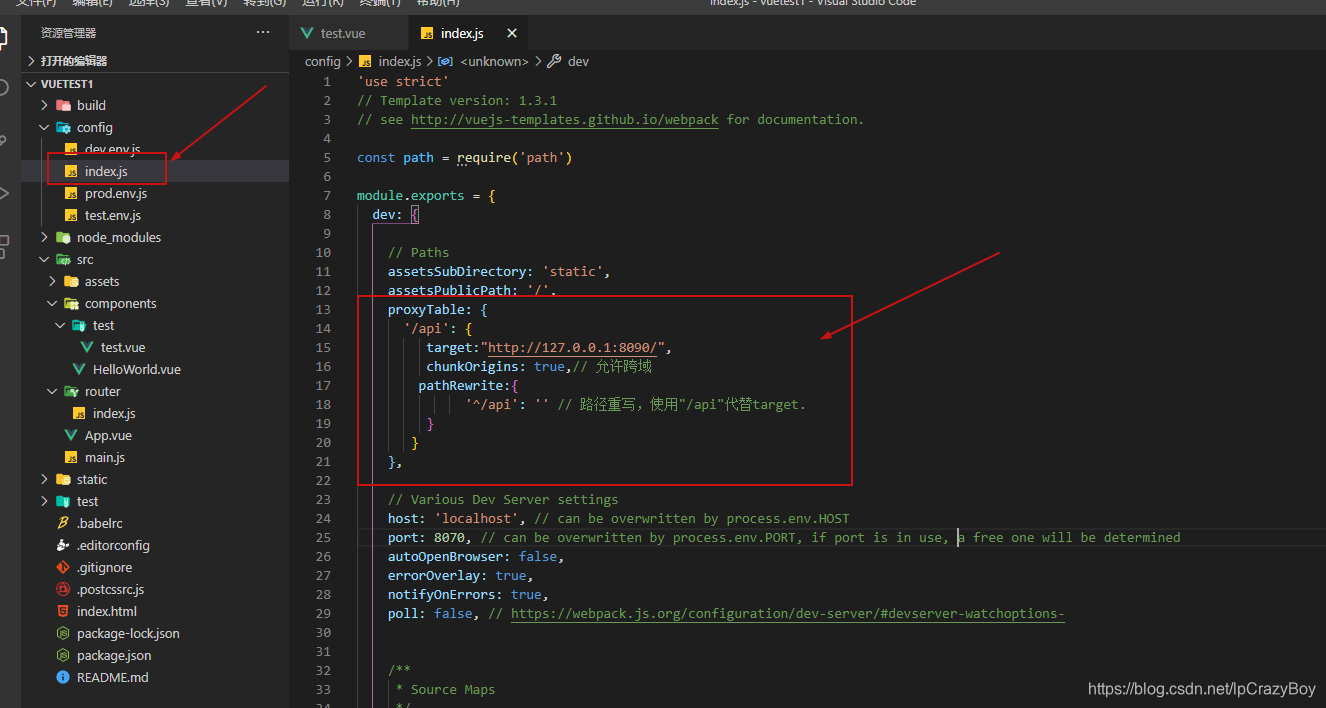Click the 'Source Maps' comment on line 33

pyautogui.click(x=453, y=689)
